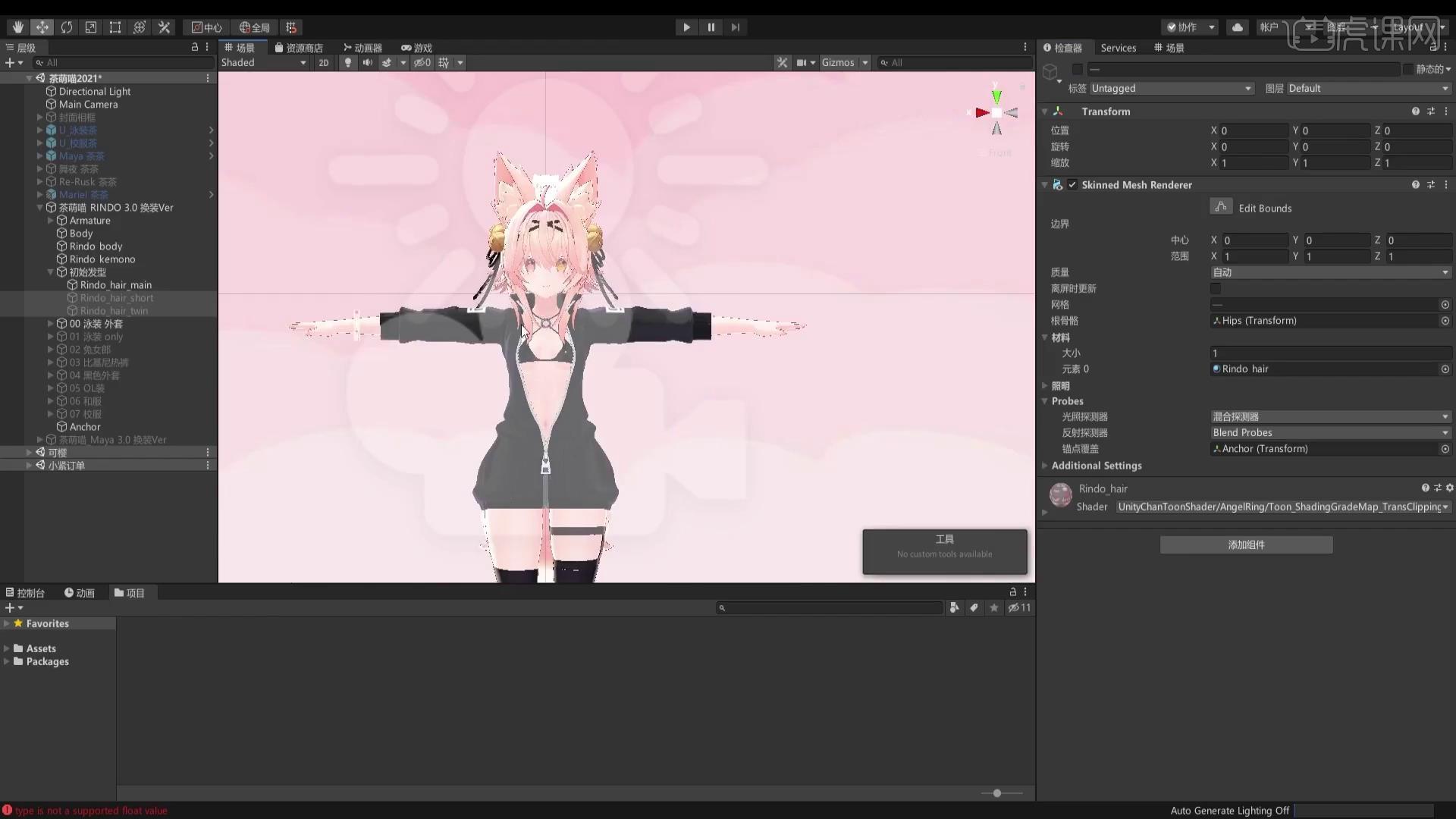Switch to the 游戏 tab
This screenshot has width=1456, height=819.
click(417, 47)
